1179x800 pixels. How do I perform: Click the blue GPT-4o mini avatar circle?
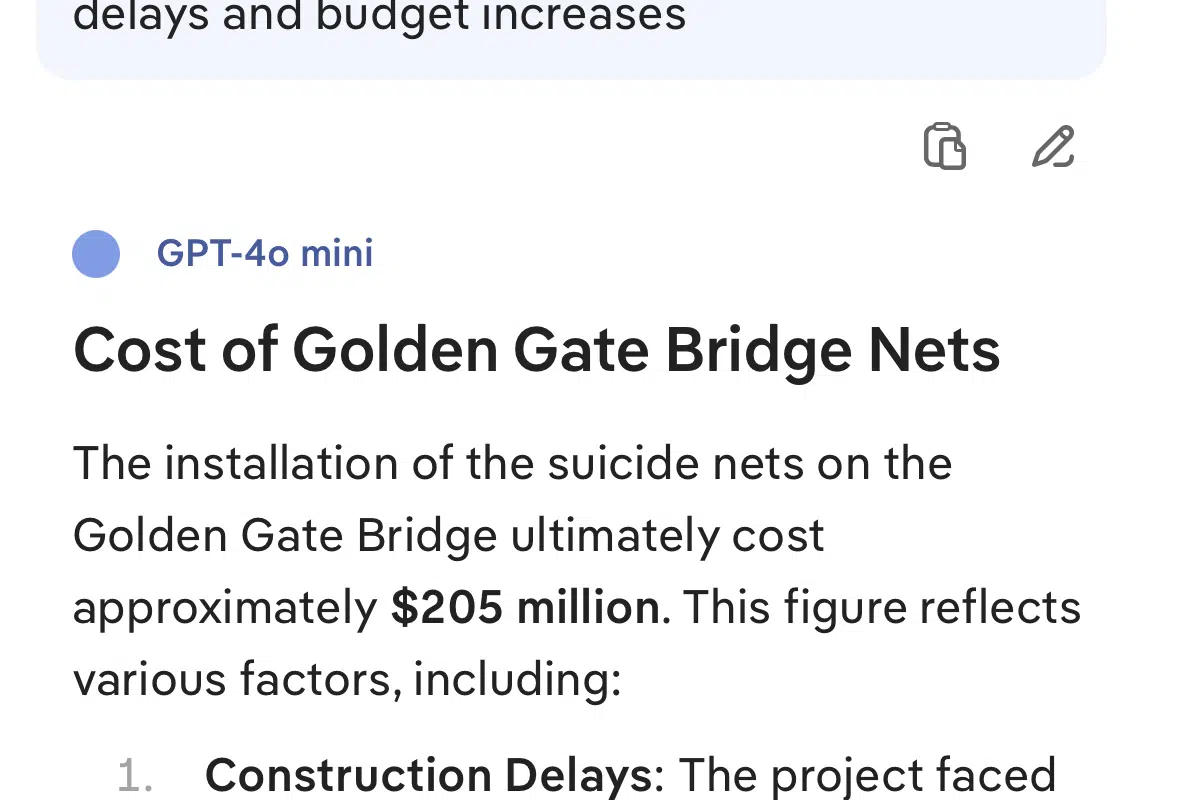click(96, 254)
